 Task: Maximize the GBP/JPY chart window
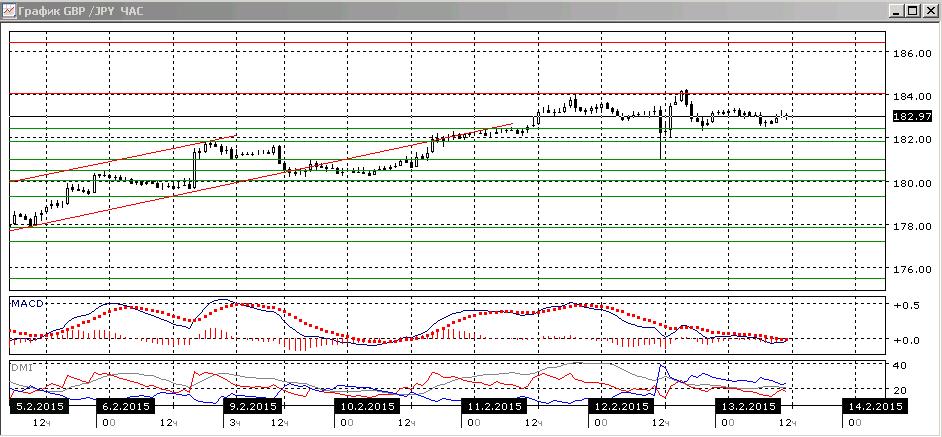coord(913,10)
